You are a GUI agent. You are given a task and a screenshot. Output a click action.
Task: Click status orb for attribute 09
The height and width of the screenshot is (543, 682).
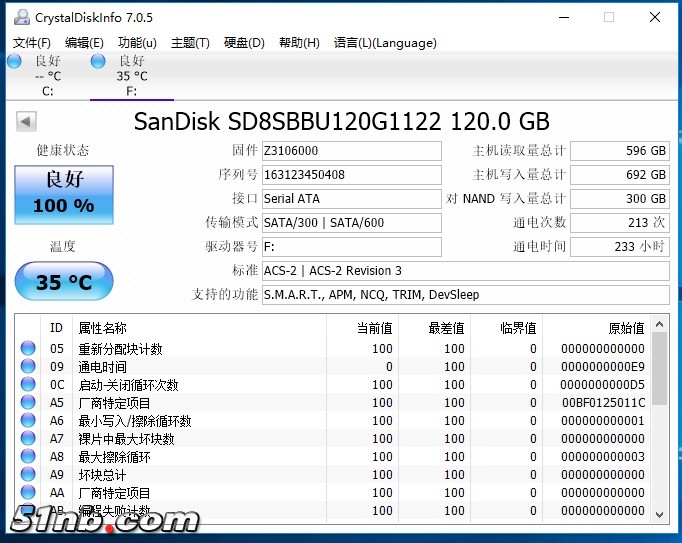pos(28,366)
